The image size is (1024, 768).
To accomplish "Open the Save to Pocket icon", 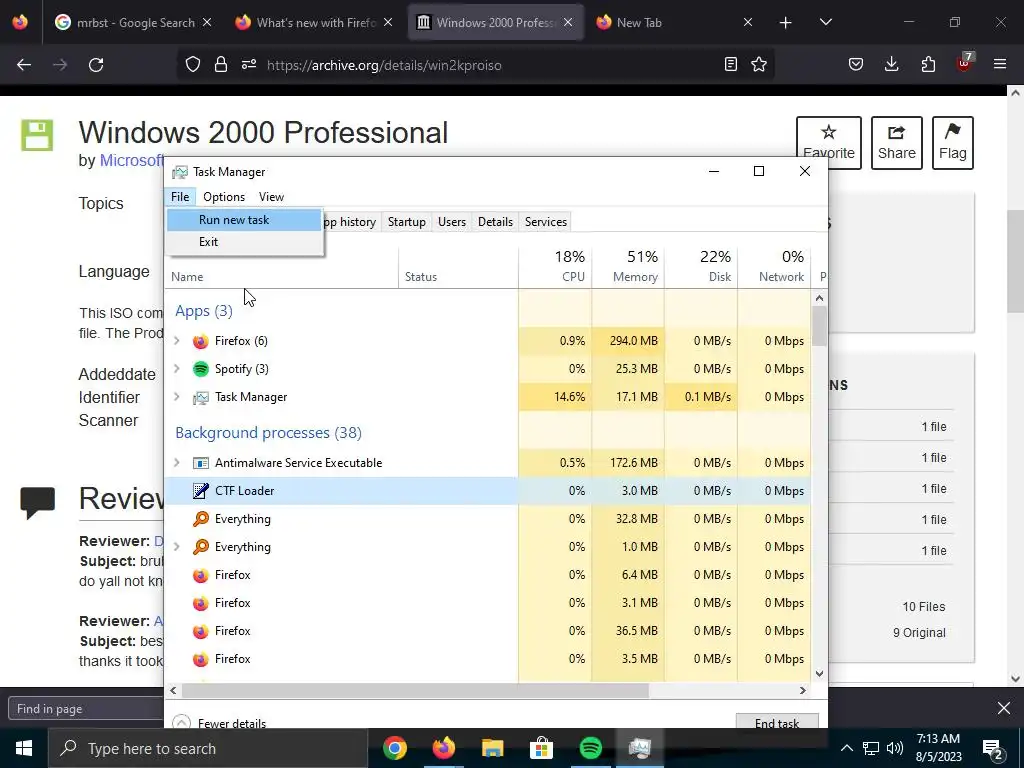I will [856, 65].
